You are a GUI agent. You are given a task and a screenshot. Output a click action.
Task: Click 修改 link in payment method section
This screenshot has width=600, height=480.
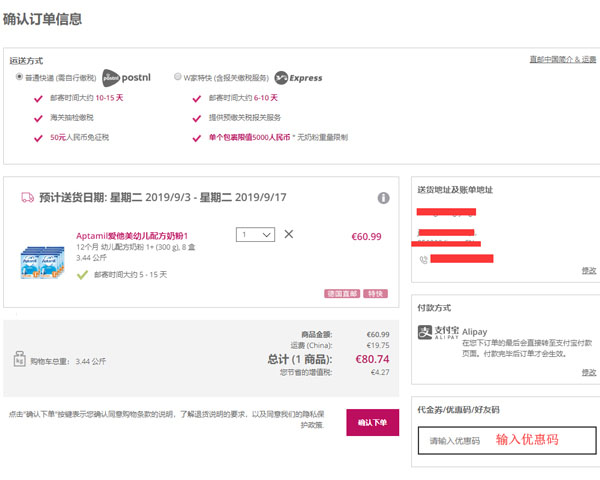589,372
